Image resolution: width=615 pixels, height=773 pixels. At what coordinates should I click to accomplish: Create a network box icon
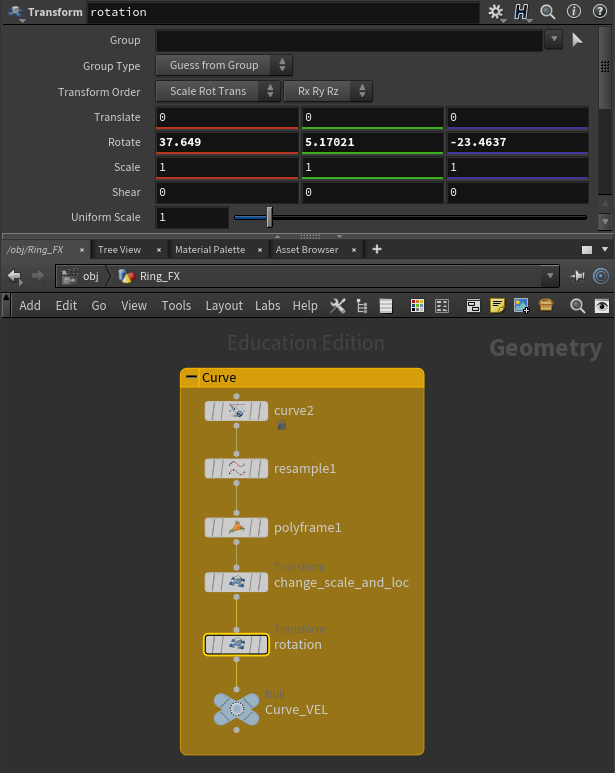[473, 306]
